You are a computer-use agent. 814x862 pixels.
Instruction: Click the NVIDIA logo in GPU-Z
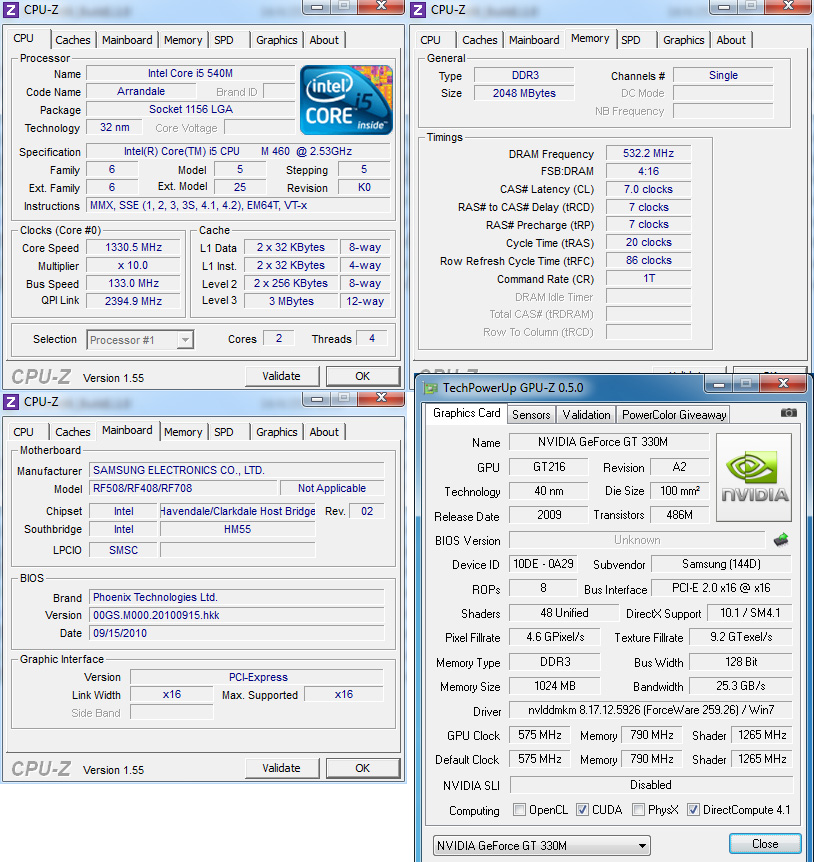[x=754, y=477]
